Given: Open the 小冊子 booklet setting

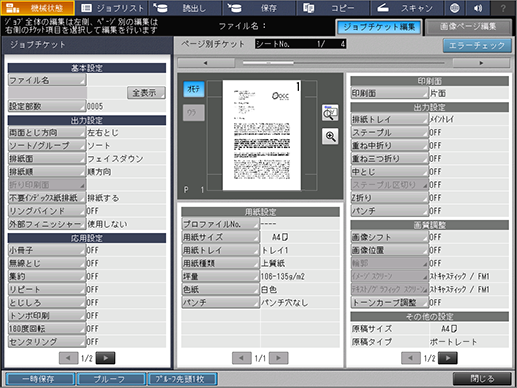Looking at the screenshot, I should coord(47,250).
